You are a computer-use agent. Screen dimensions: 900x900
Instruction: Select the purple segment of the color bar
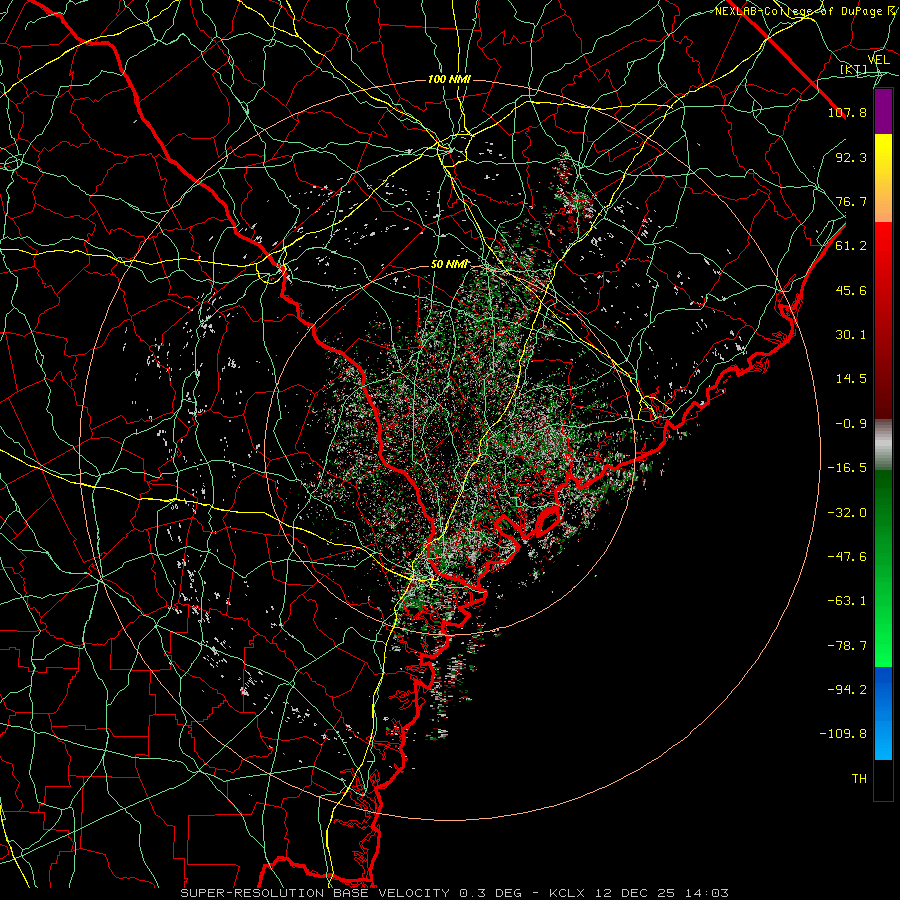pos(883,111)
